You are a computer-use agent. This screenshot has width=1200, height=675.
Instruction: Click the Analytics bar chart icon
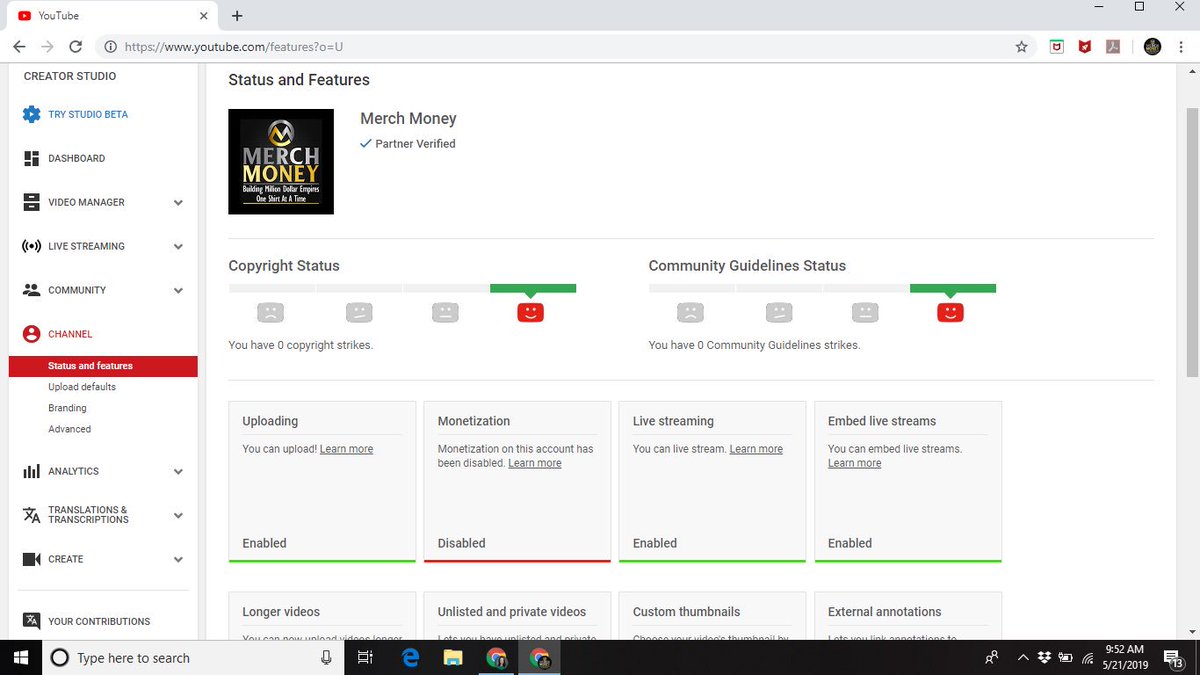click(31, 471)
